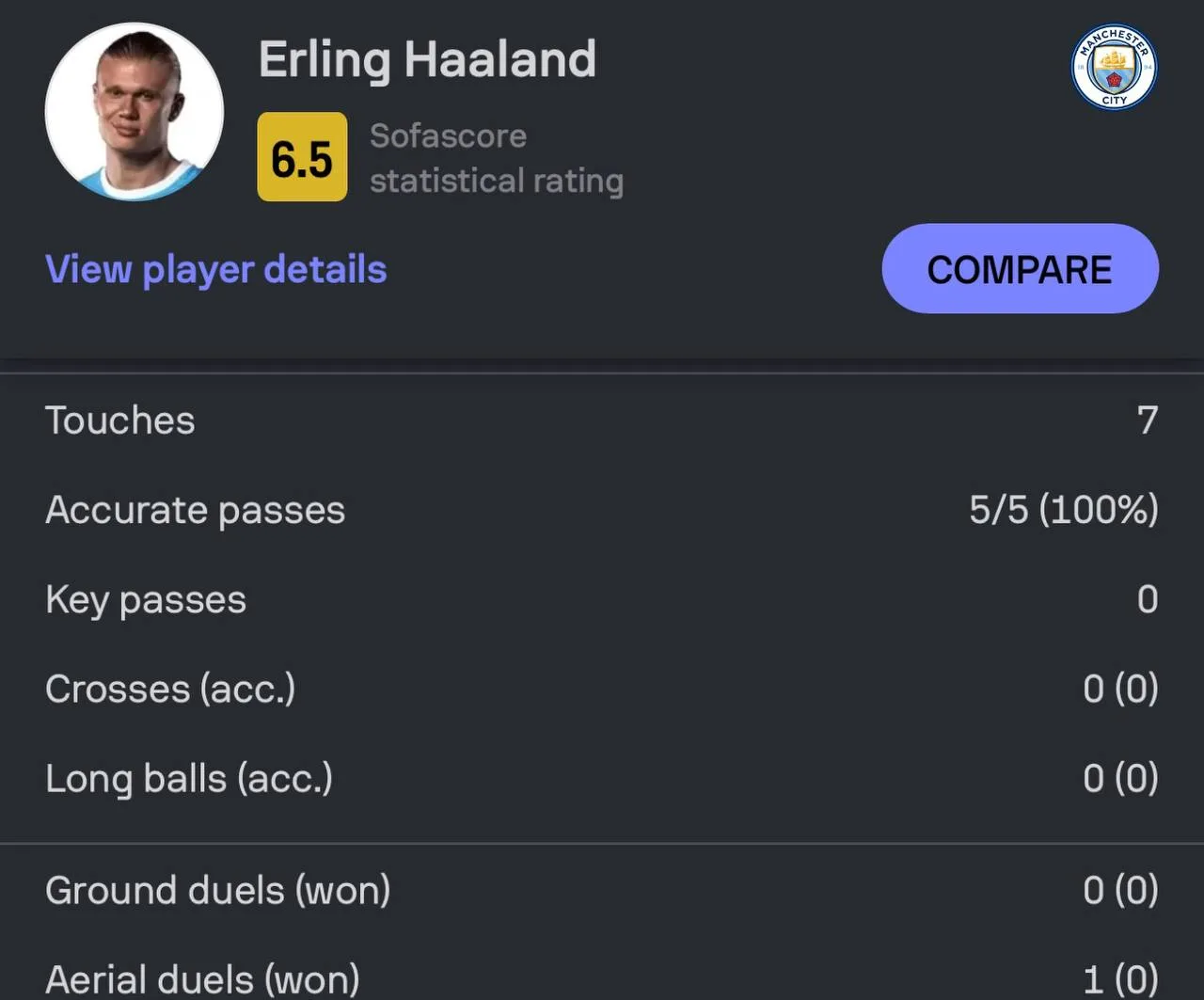Click the Long balls value 0 (0)
This screenshot has width=1204, height=1000.
(x=1120, y=779)
